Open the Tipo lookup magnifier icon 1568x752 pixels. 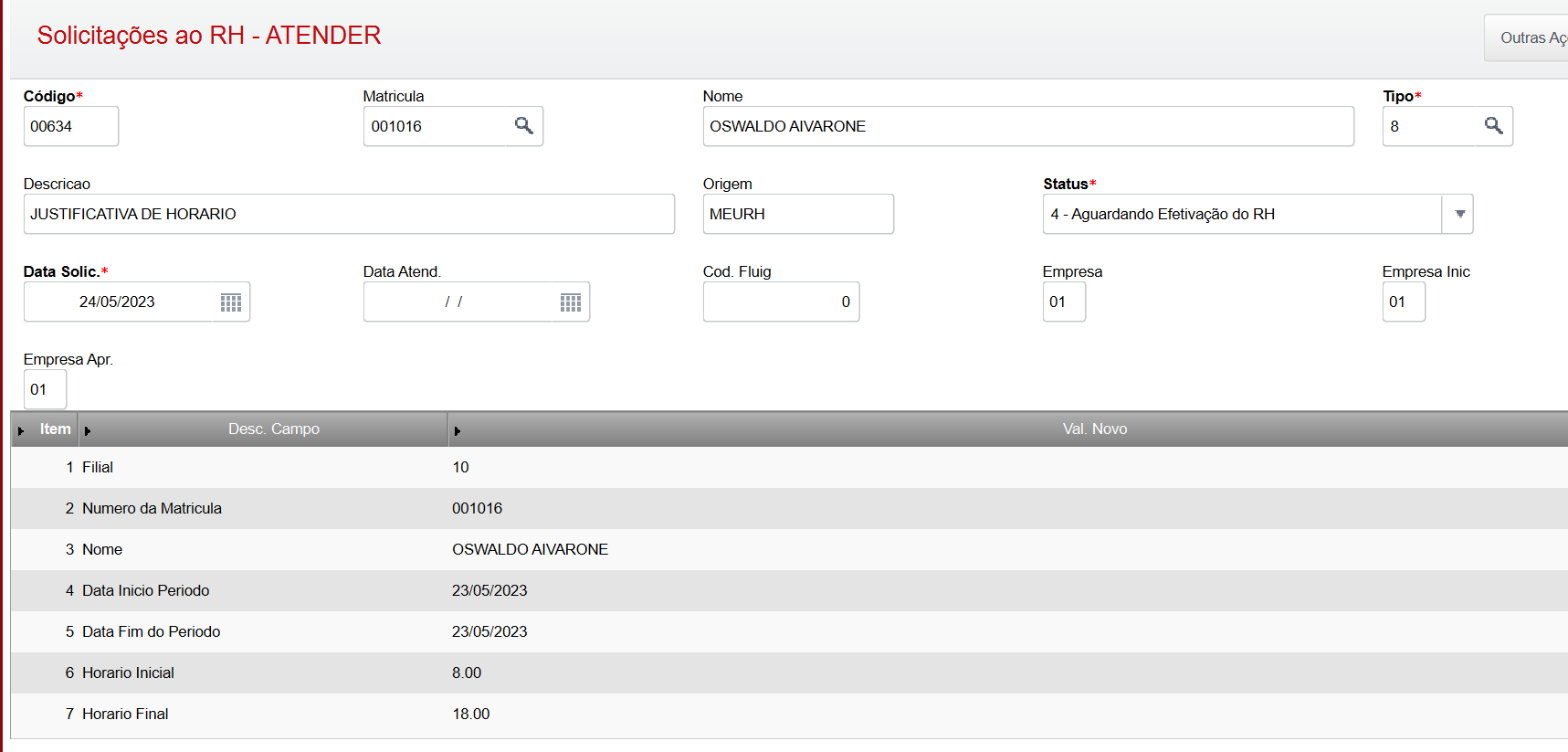1493,126
